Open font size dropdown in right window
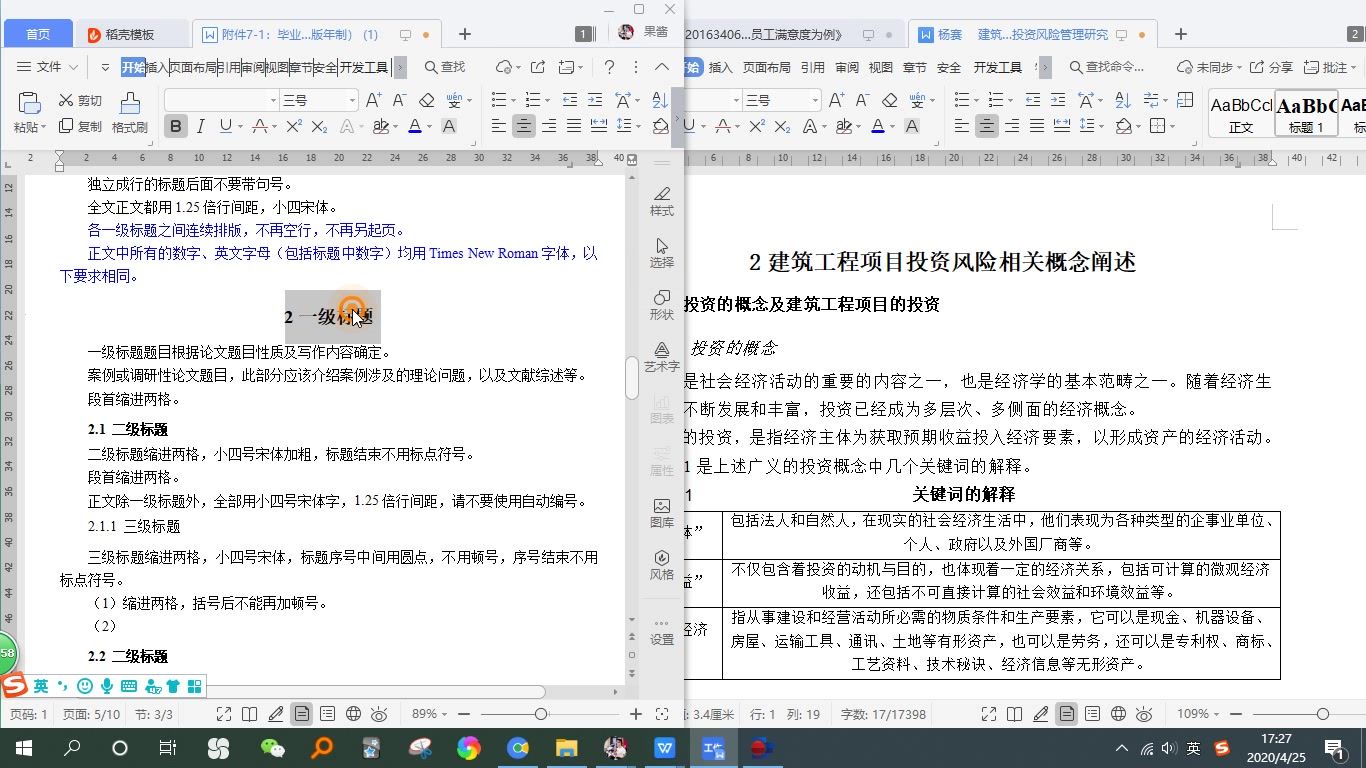The height and width of the screenshot is (768, 1366). (x=815, y=100)
